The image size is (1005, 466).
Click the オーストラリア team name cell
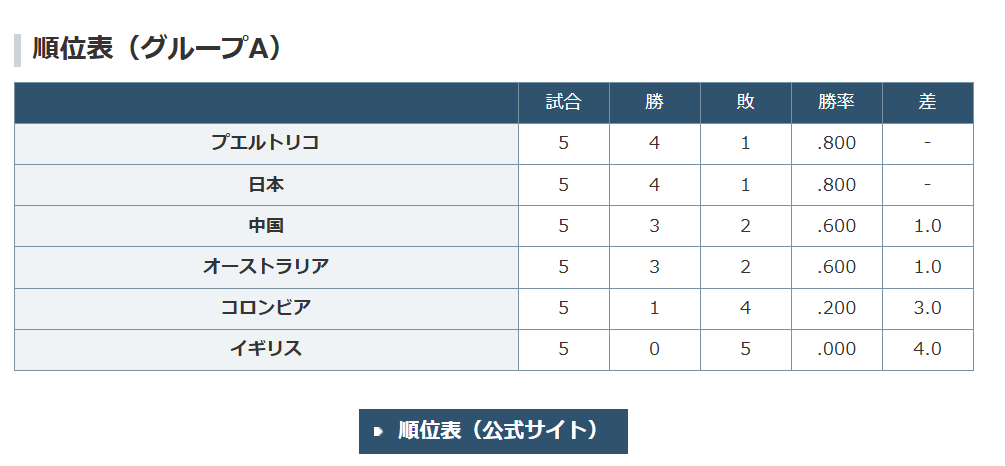pyautogui.click(x=265, y=267)
